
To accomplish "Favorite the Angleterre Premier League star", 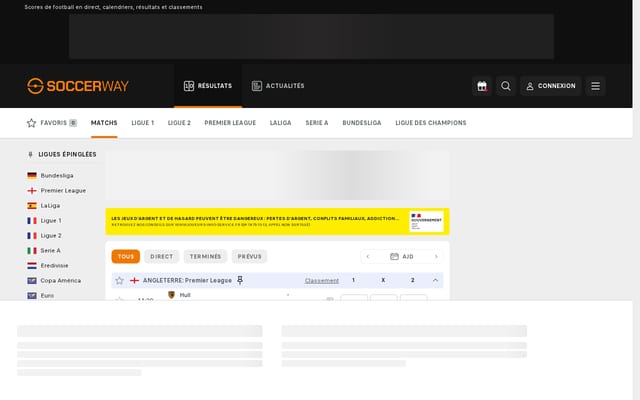I will [x=119, y=281].
